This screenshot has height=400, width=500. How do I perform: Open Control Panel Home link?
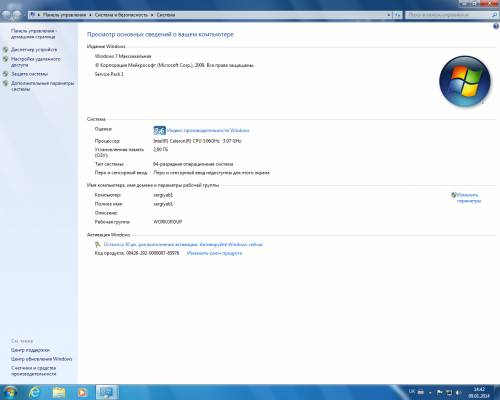[33, 34]
